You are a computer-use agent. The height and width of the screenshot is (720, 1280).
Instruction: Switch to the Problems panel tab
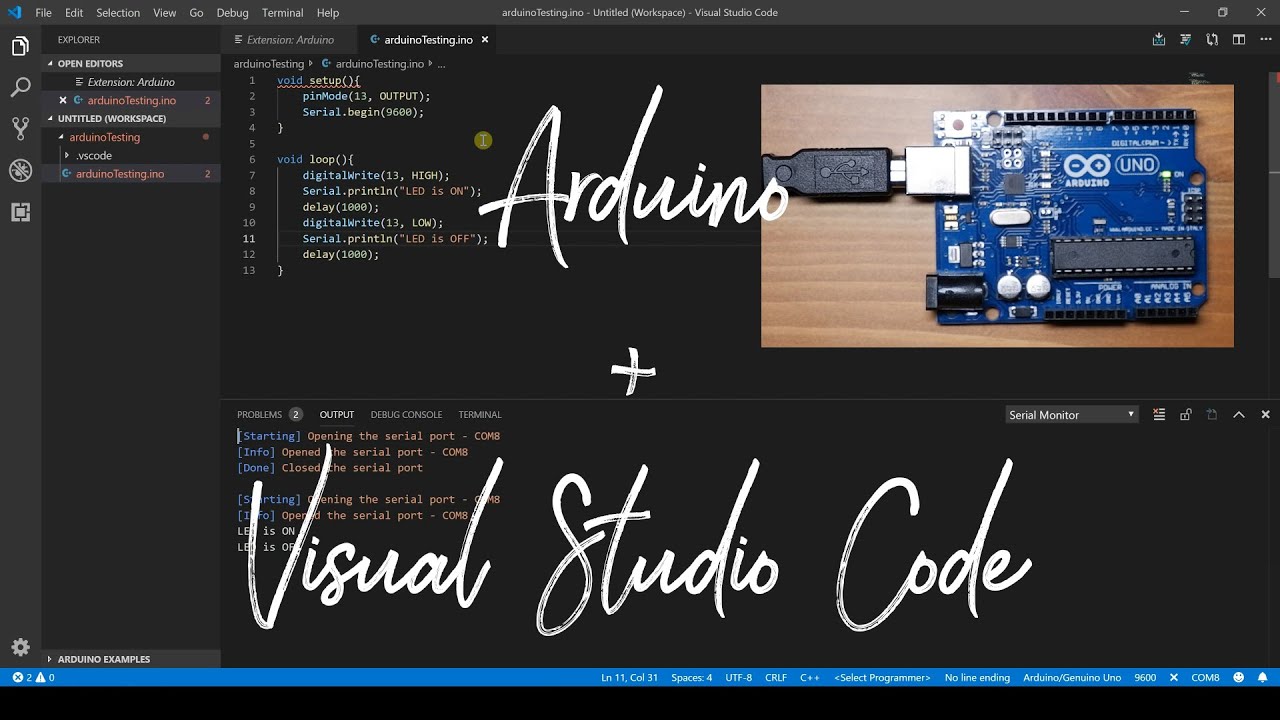pos(269,414)
